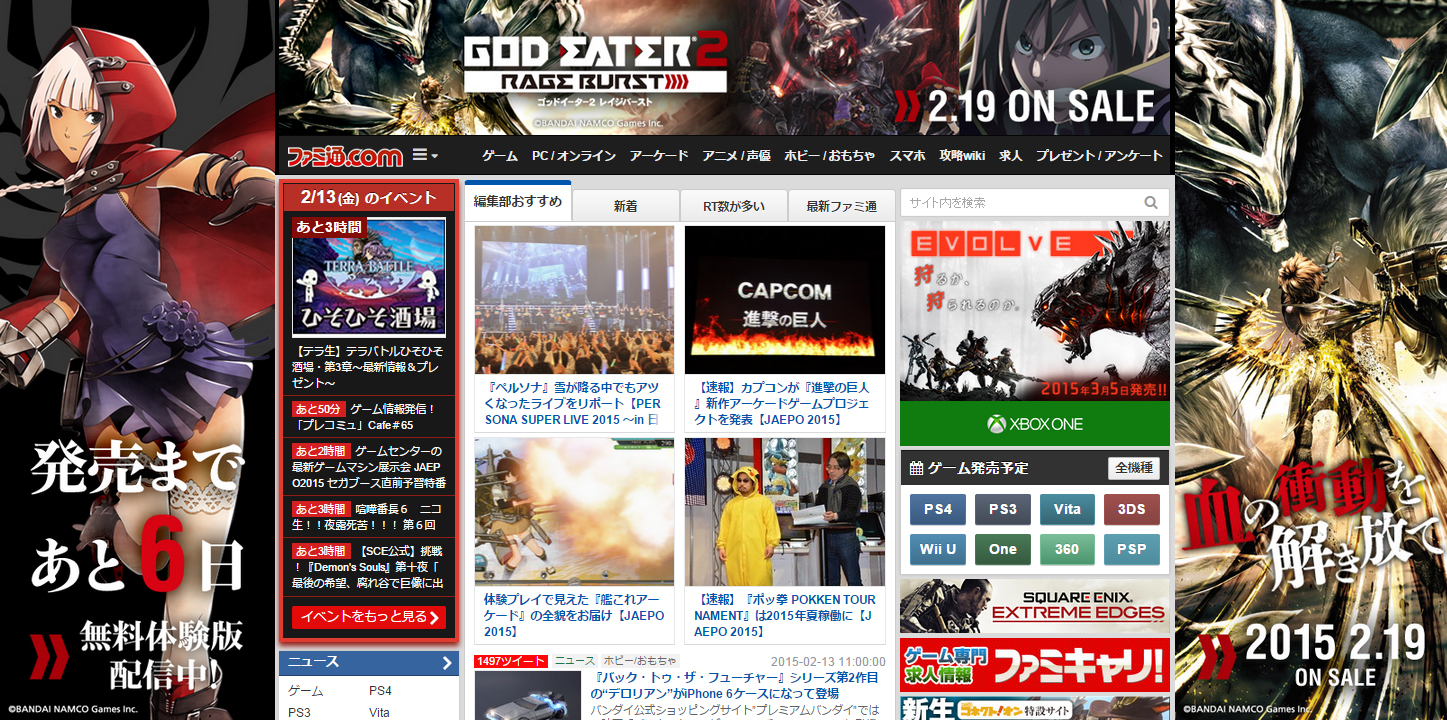Select the 3DS platform button
Image resolution: width=1447 pixels, height=720 pixels.
pos(1131,509)
